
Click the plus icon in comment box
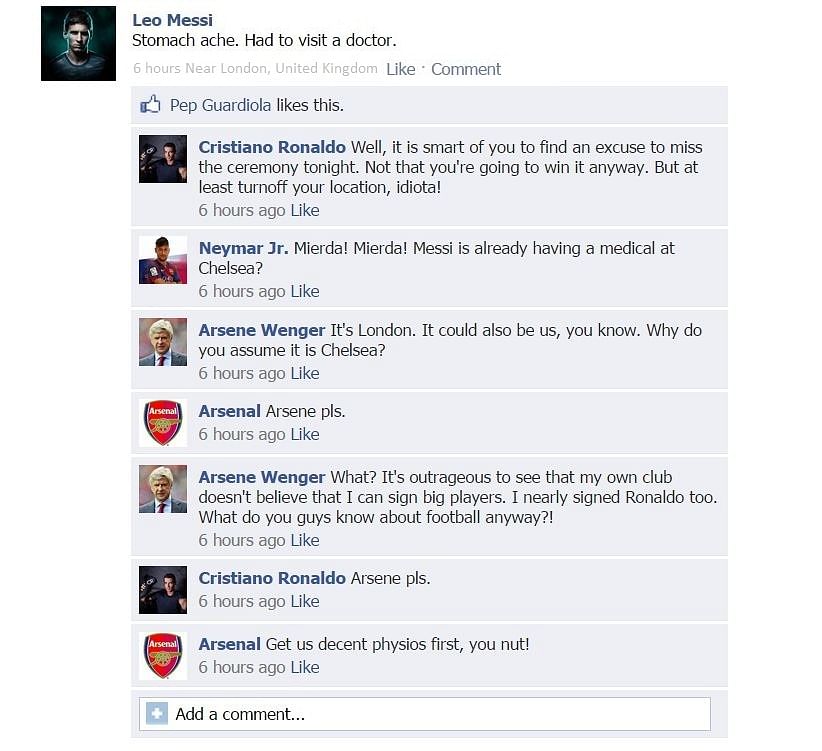(157, 713)
